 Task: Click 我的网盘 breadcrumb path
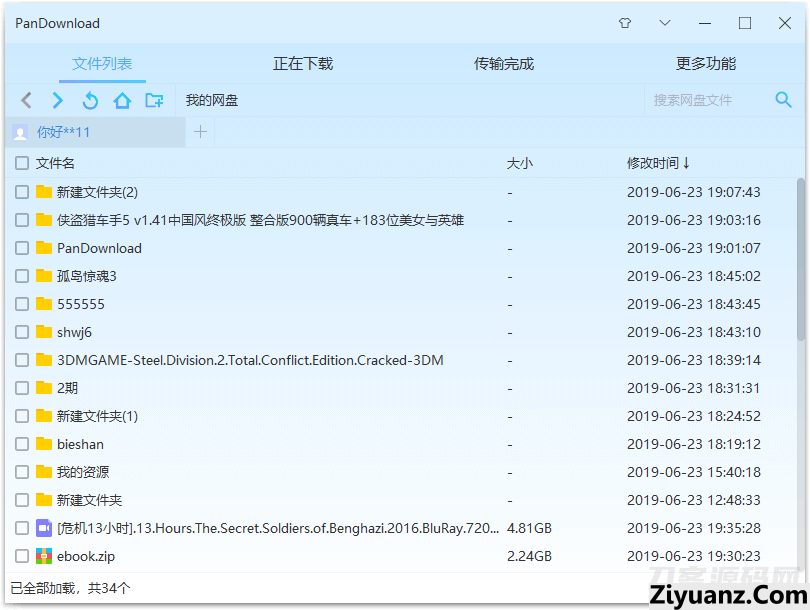tap(212, 100)
